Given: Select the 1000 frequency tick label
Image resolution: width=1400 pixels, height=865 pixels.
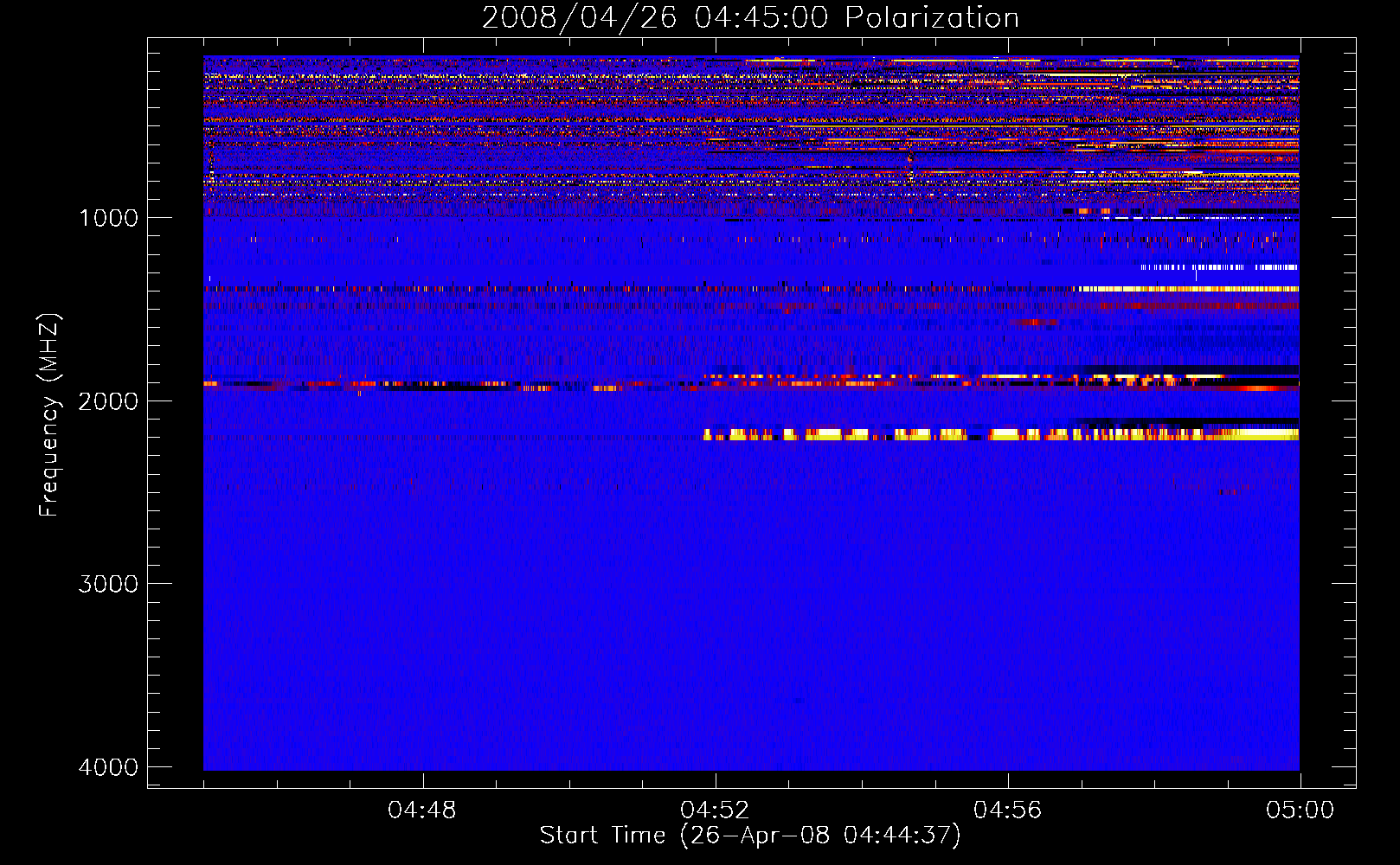Looking at the screenshot, I should coord(108,218).
